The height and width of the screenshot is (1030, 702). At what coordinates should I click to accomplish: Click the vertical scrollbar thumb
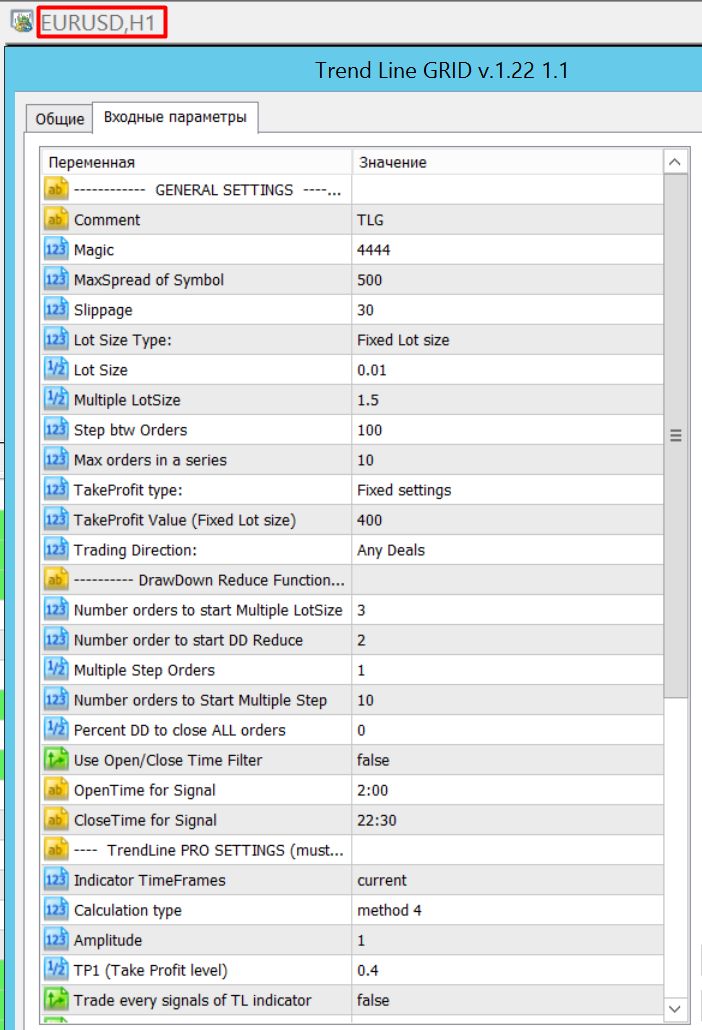point(675,436)
